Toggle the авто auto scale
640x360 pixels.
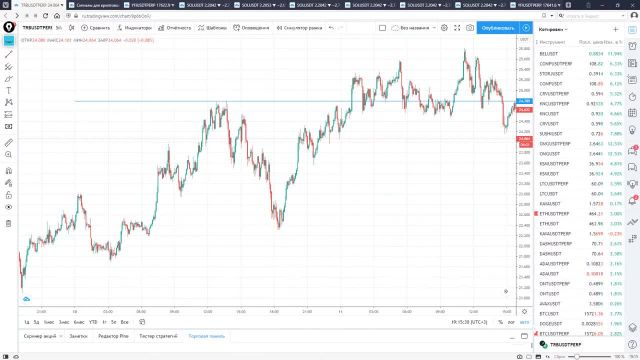[524, 322]
